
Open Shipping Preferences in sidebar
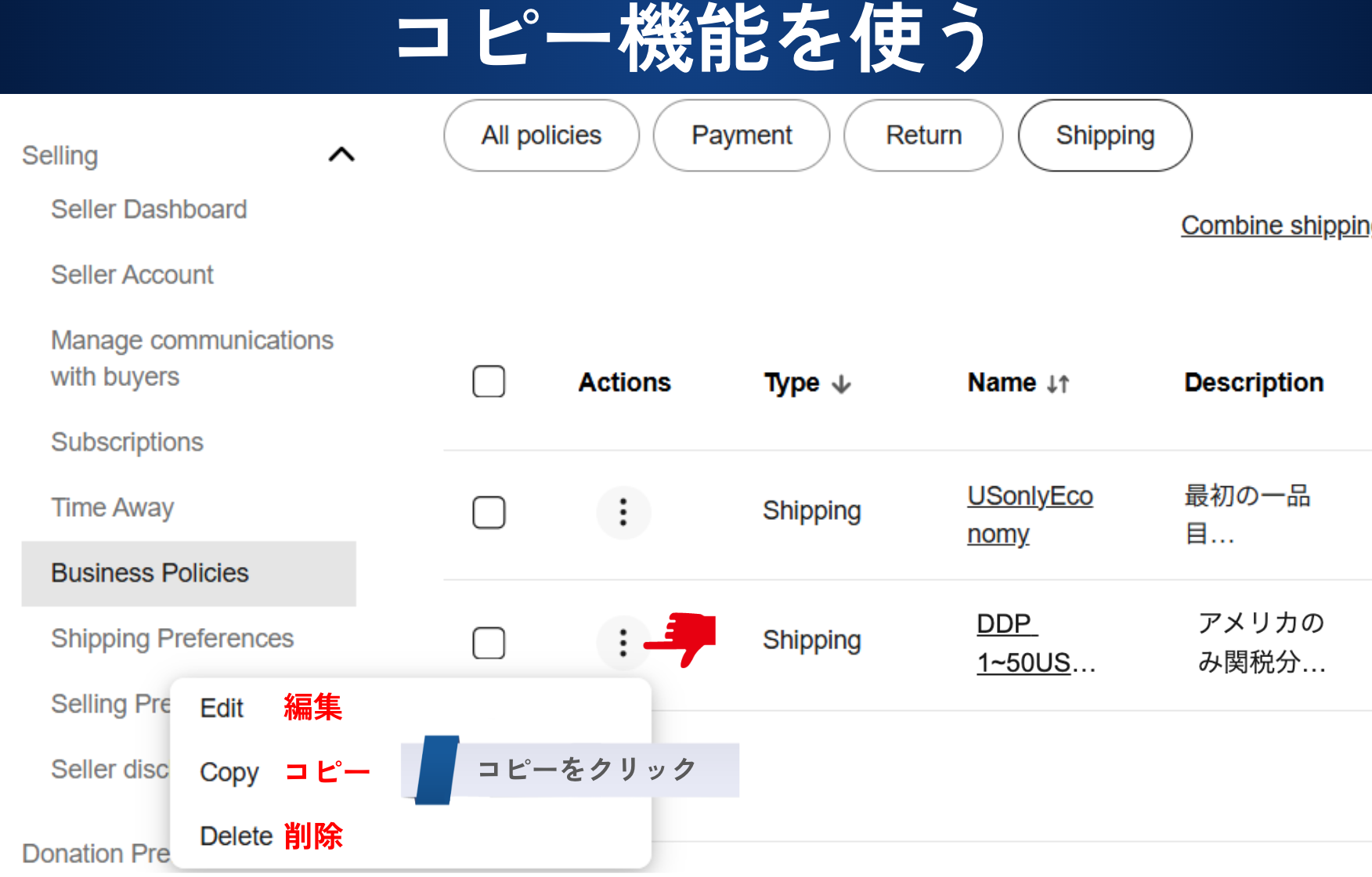pos(172,638)
